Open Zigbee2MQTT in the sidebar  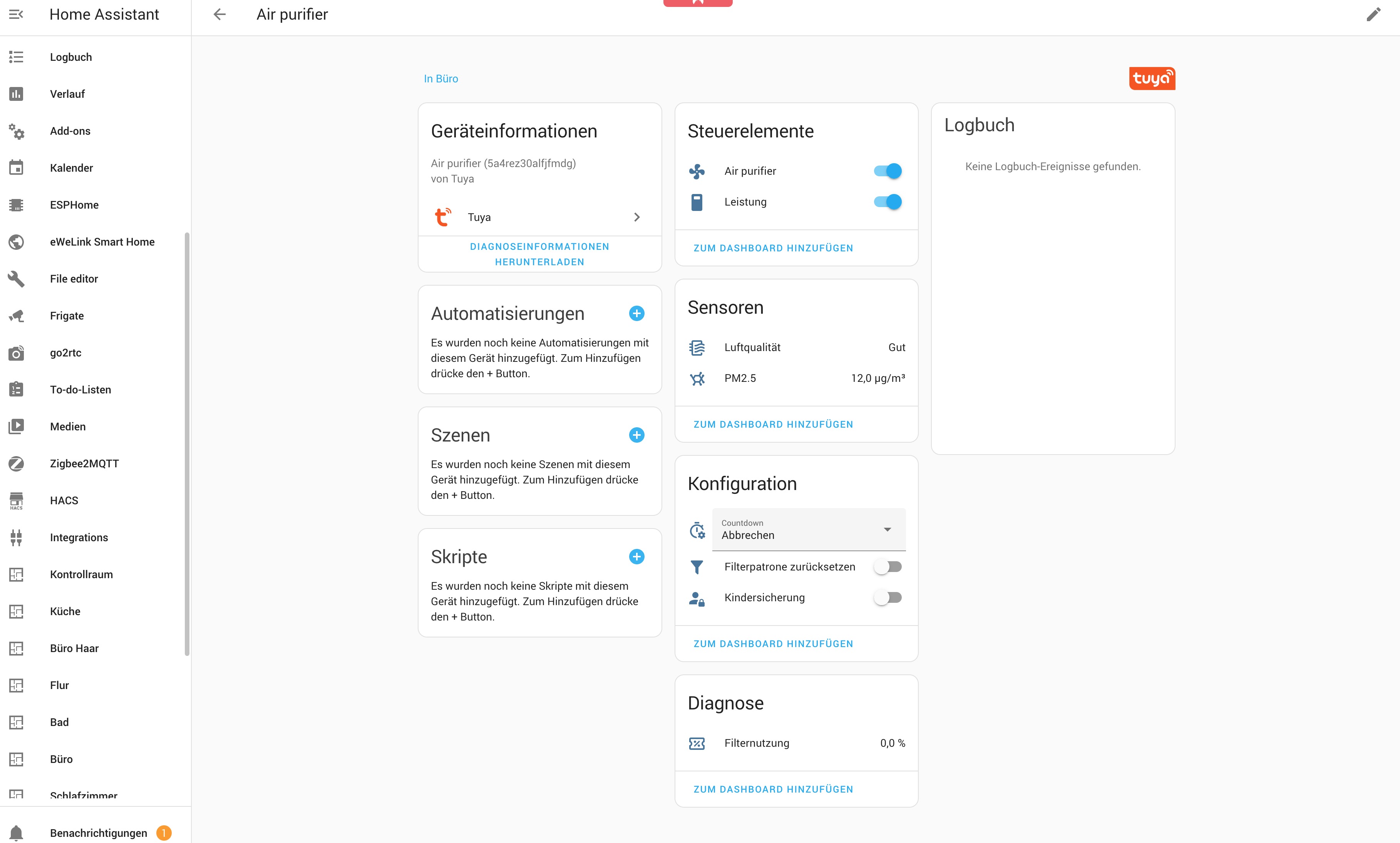[84, 463]
